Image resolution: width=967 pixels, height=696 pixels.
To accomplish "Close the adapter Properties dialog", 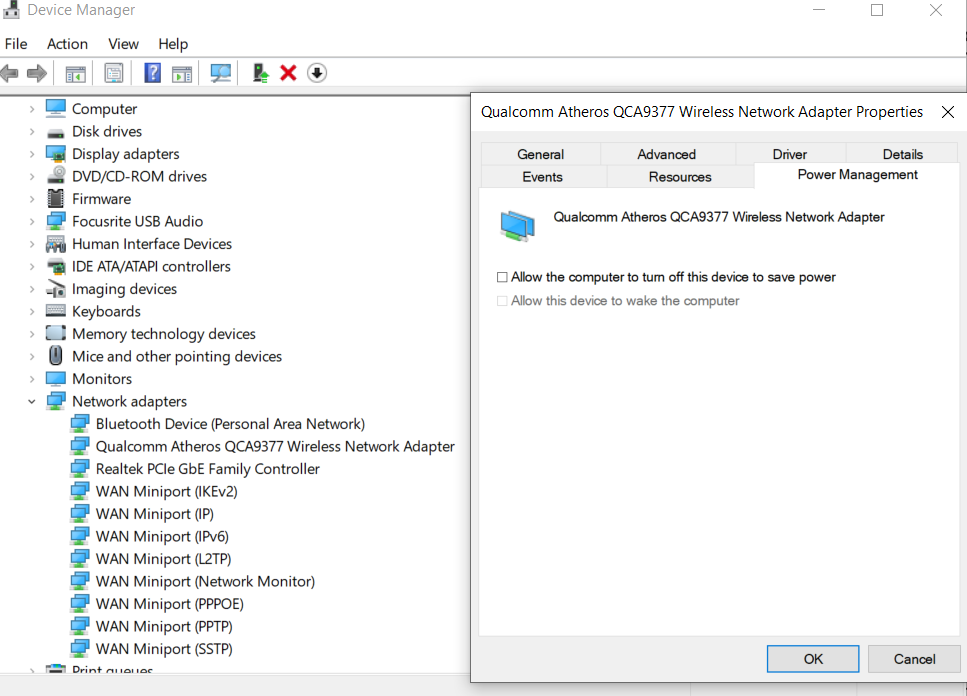I will point(948,112).
